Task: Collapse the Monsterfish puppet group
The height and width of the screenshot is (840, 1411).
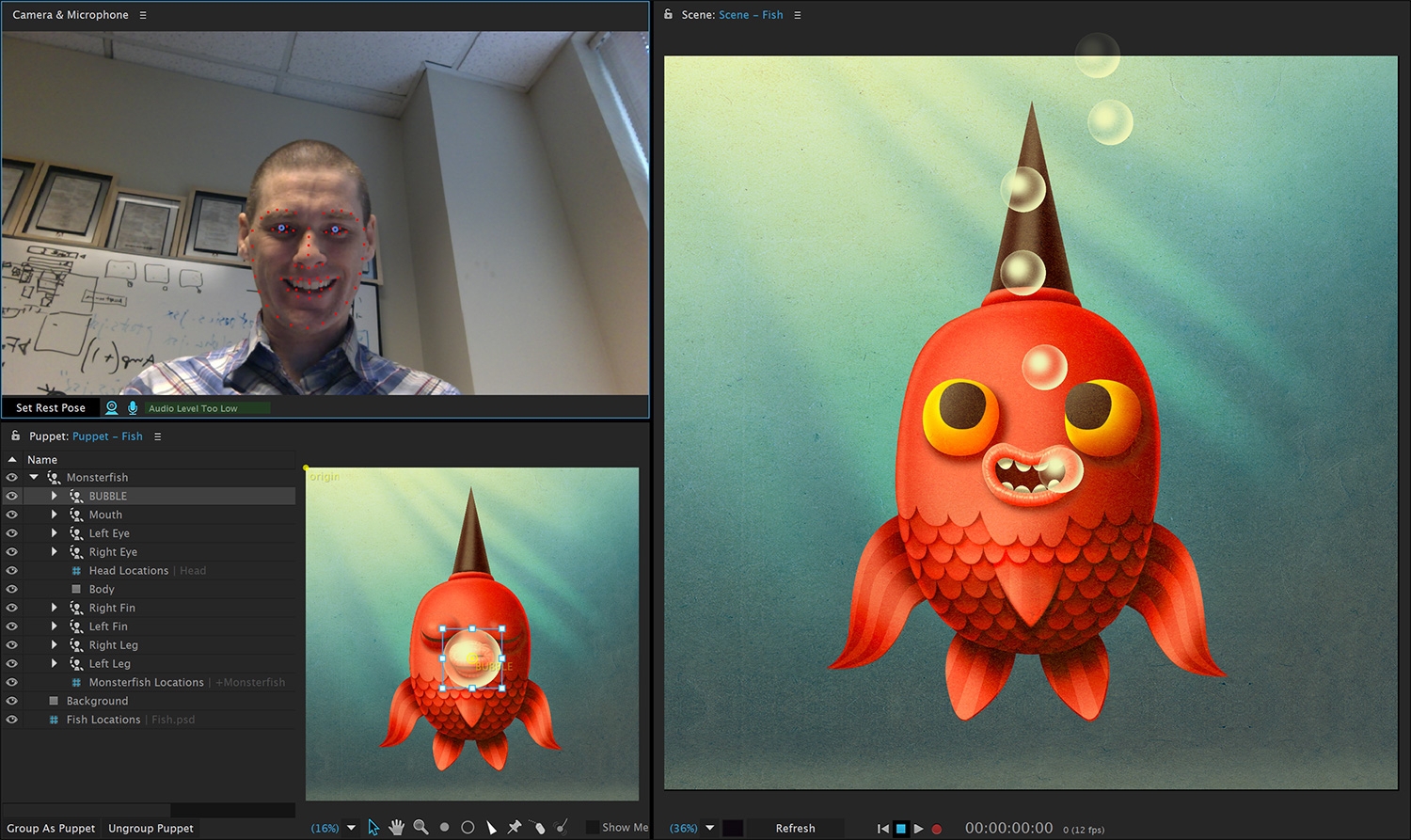Action: 34,478
